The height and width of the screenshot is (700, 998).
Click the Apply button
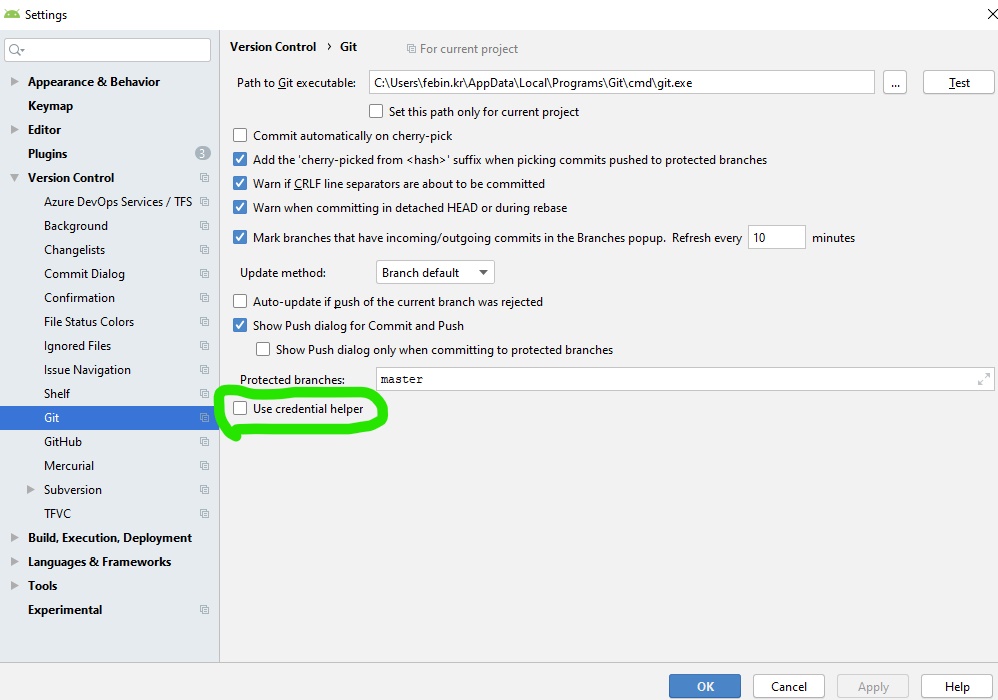[x=873, y=687]
